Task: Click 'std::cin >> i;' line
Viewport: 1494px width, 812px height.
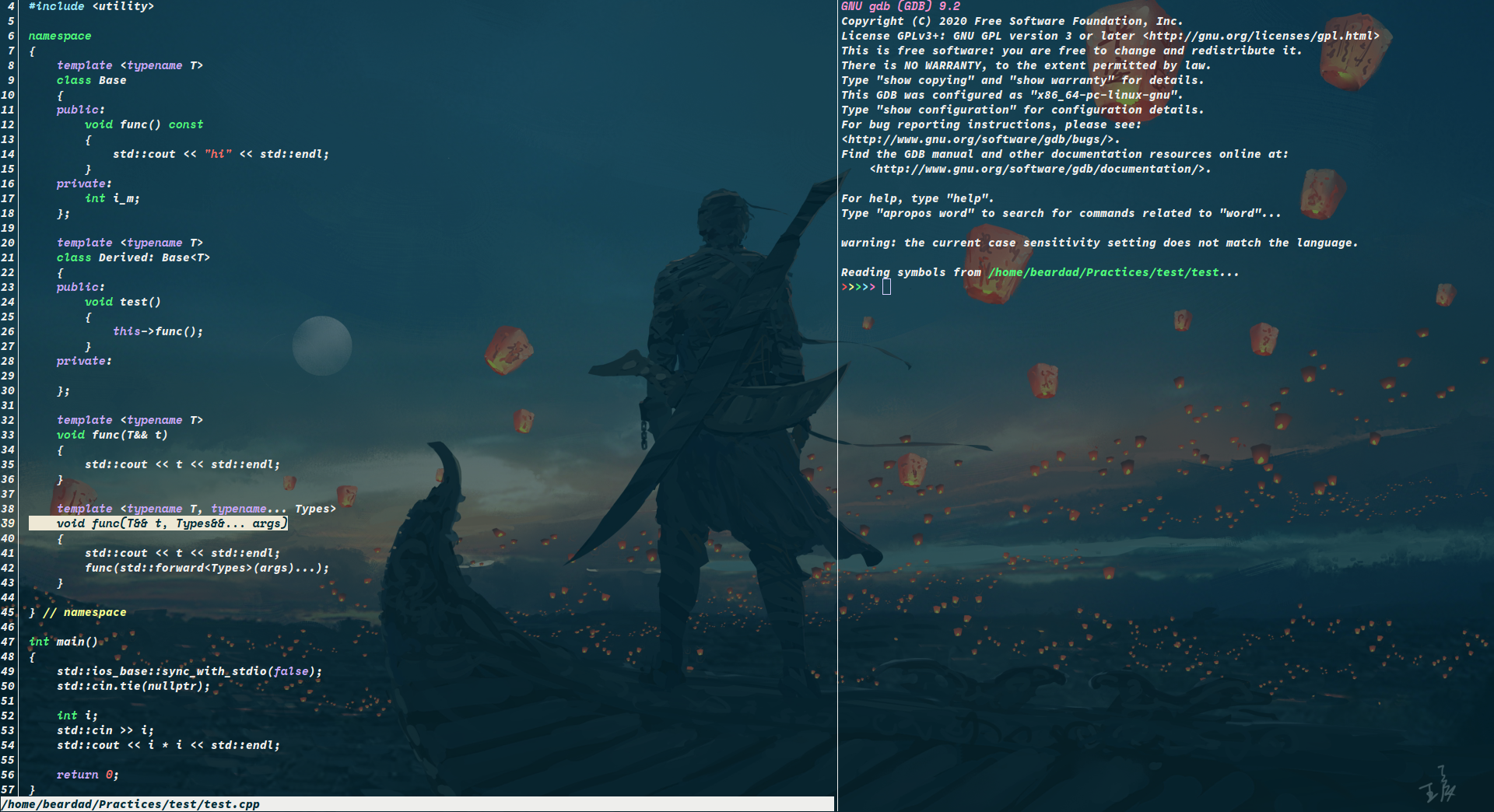Action: [x=105, y=730]
